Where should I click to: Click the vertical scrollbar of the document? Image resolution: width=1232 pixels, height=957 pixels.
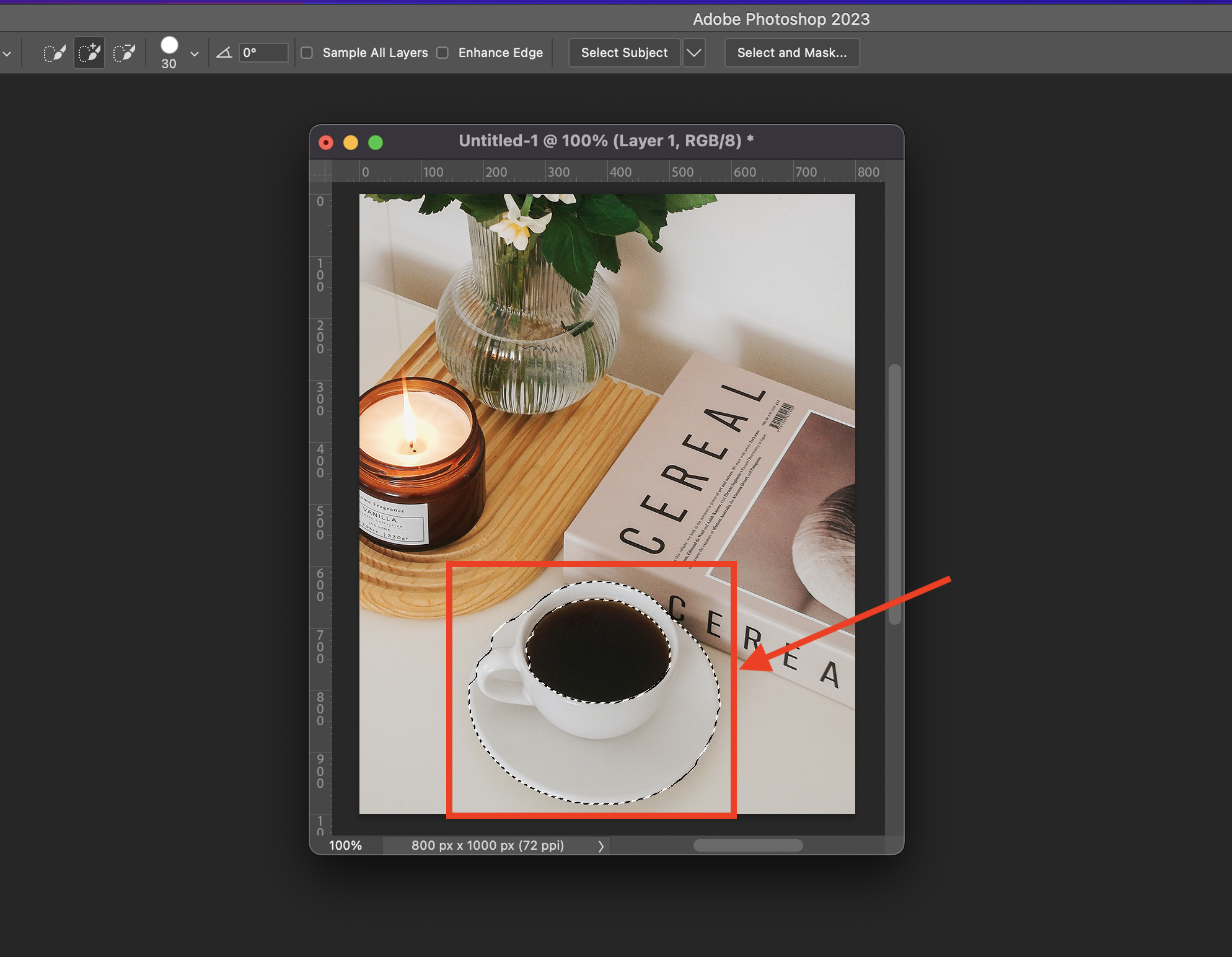point(894,494)
